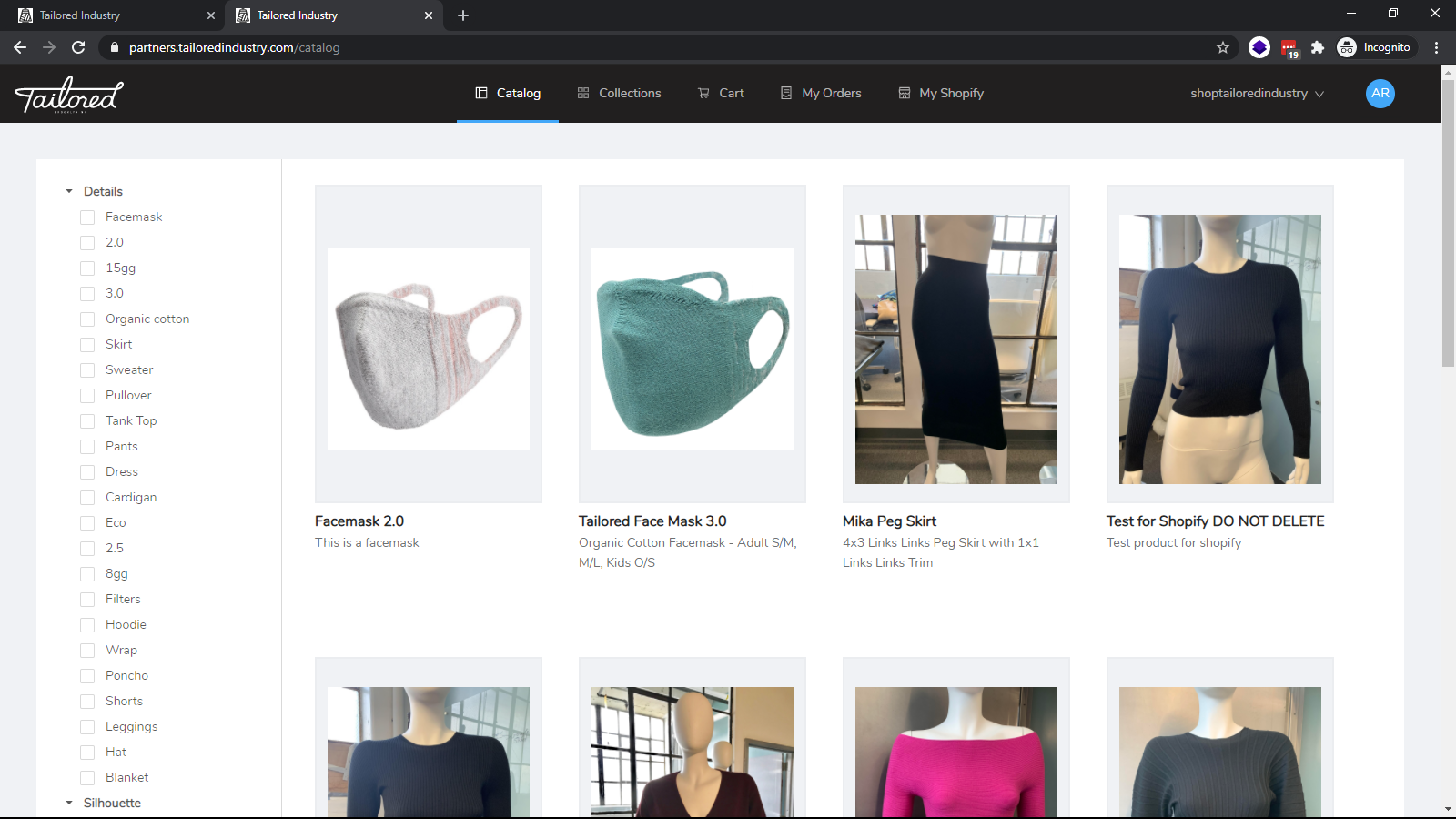Screen dimensions: 1456x819
Task: Toggle the Eco filter
Action: click(87, 523)
